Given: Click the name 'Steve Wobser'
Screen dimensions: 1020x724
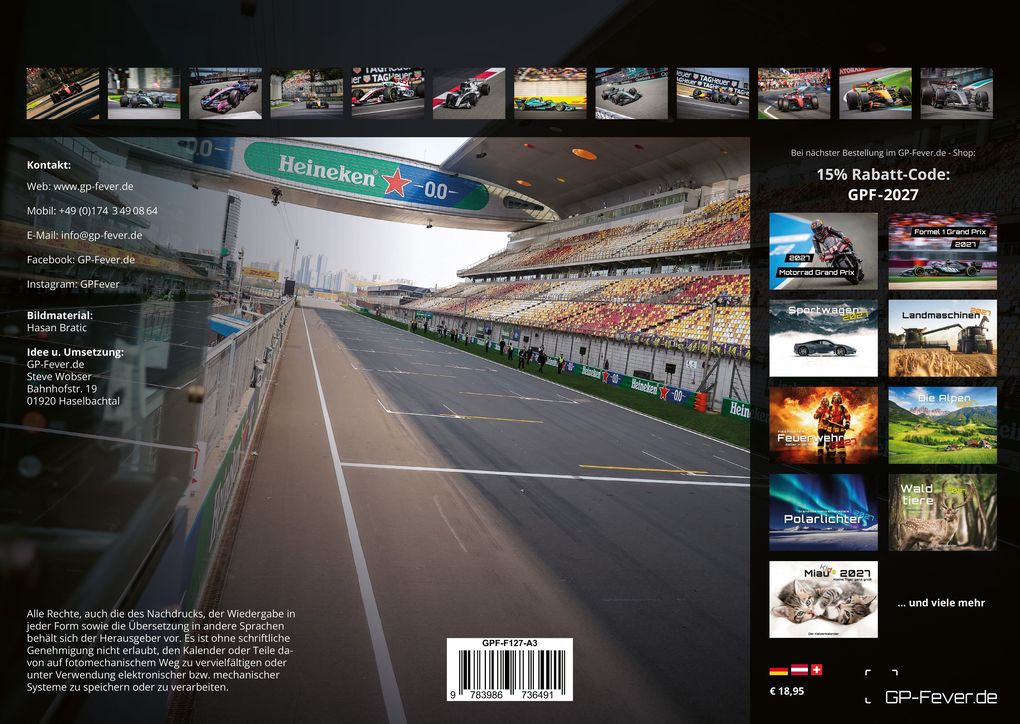Looking at the screenshot, I should point(59,377).
